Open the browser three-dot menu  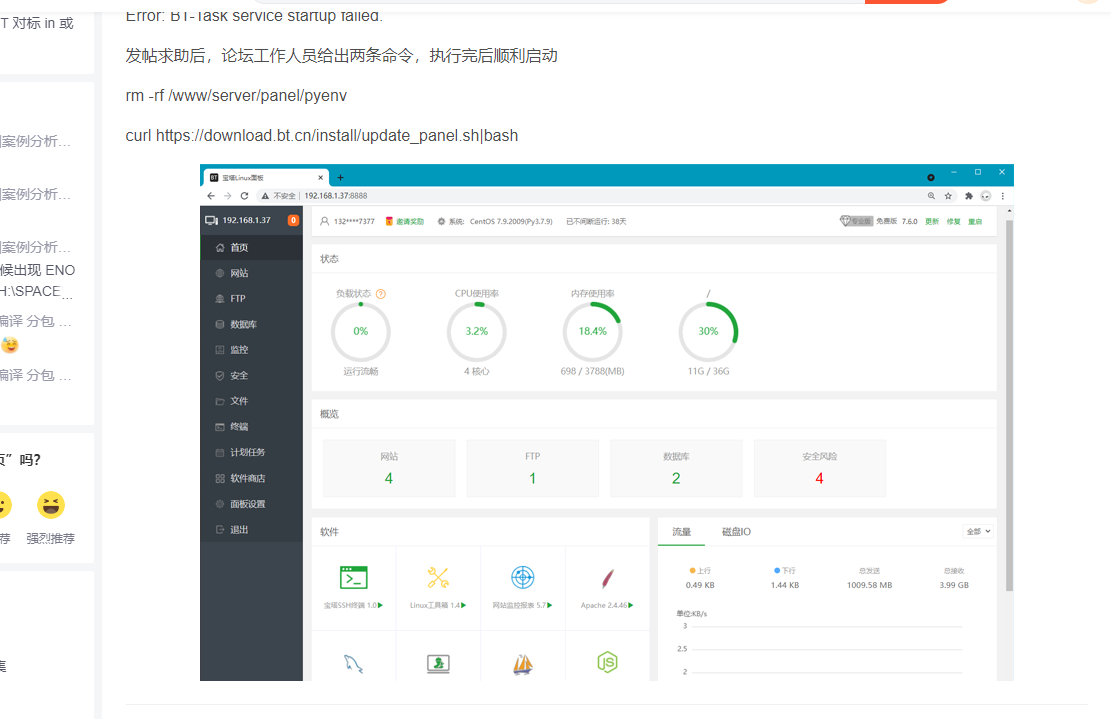coord(1003,196)
